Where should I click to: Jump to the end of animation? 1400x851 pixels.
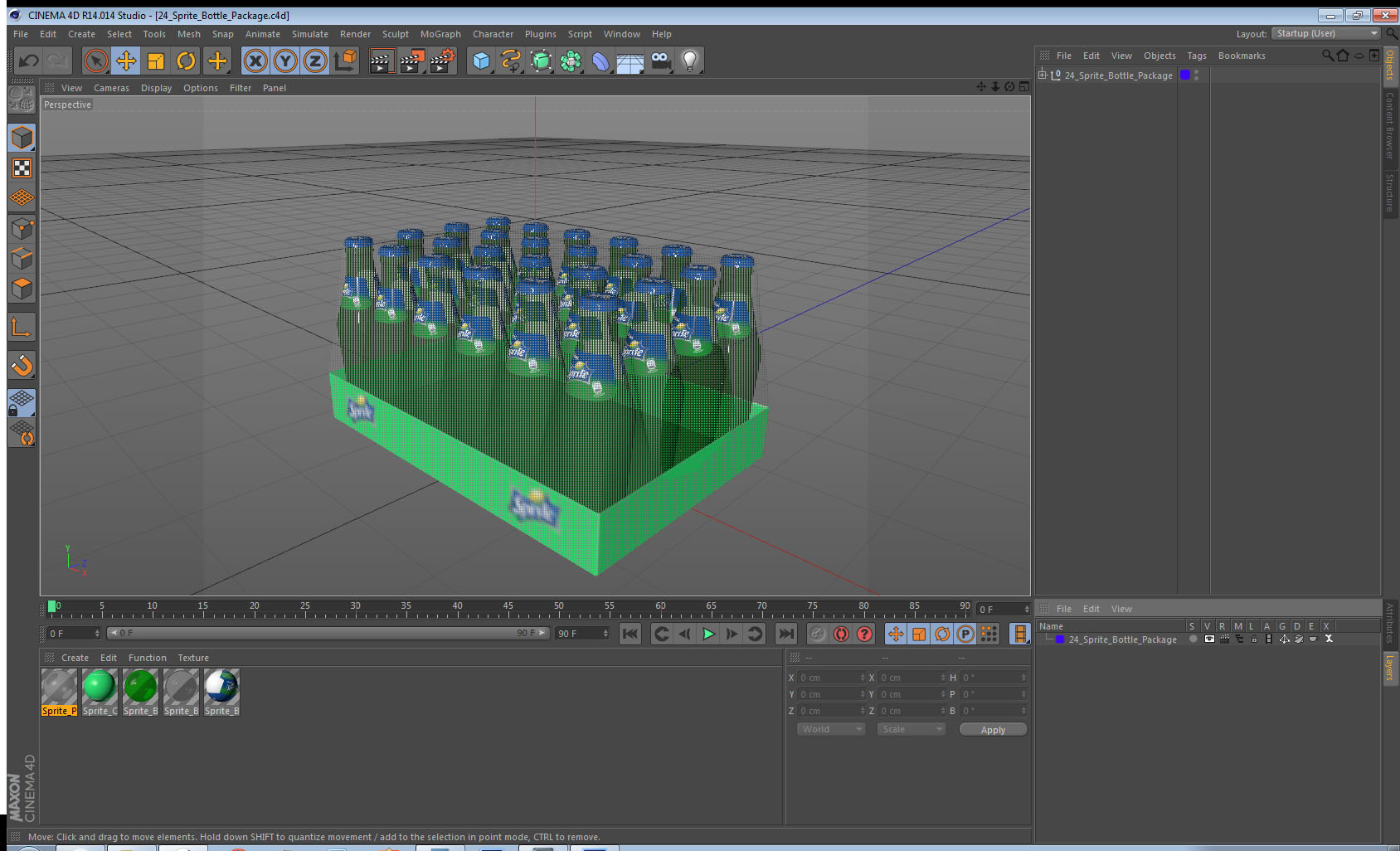tap(785, 634)
